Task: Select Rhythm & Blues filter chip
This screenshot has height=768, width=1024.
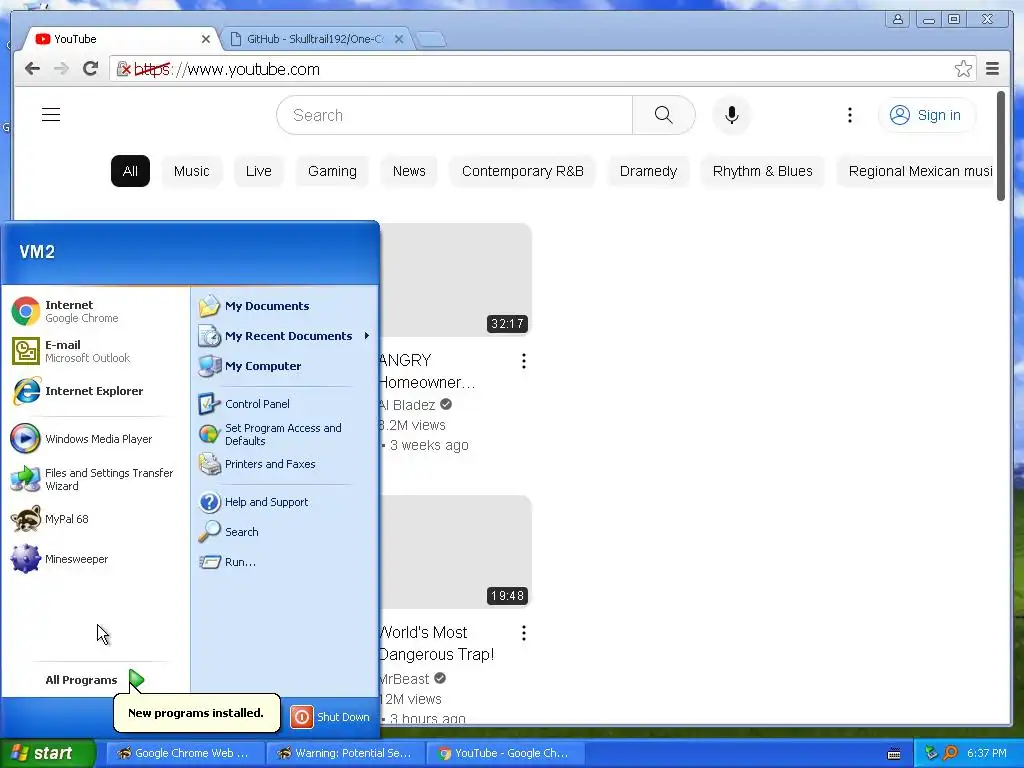Action: (762, 171)
